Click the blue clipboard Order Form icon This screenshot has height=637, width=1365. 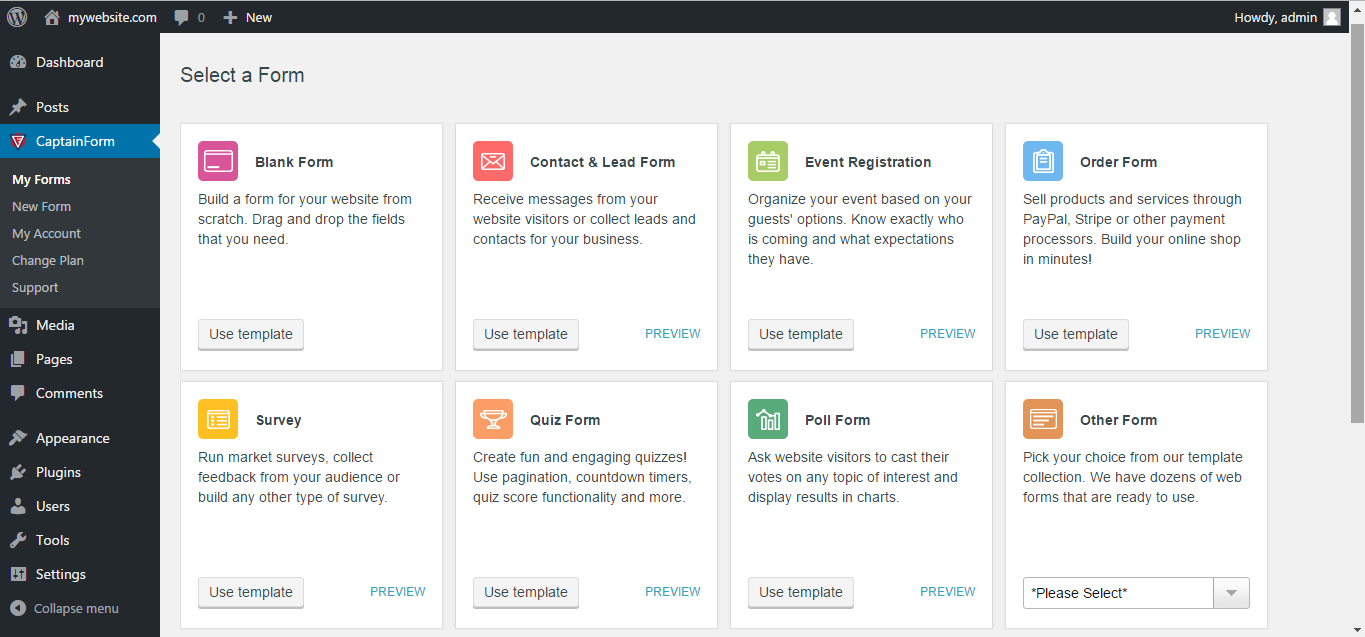coord(1043,161)
